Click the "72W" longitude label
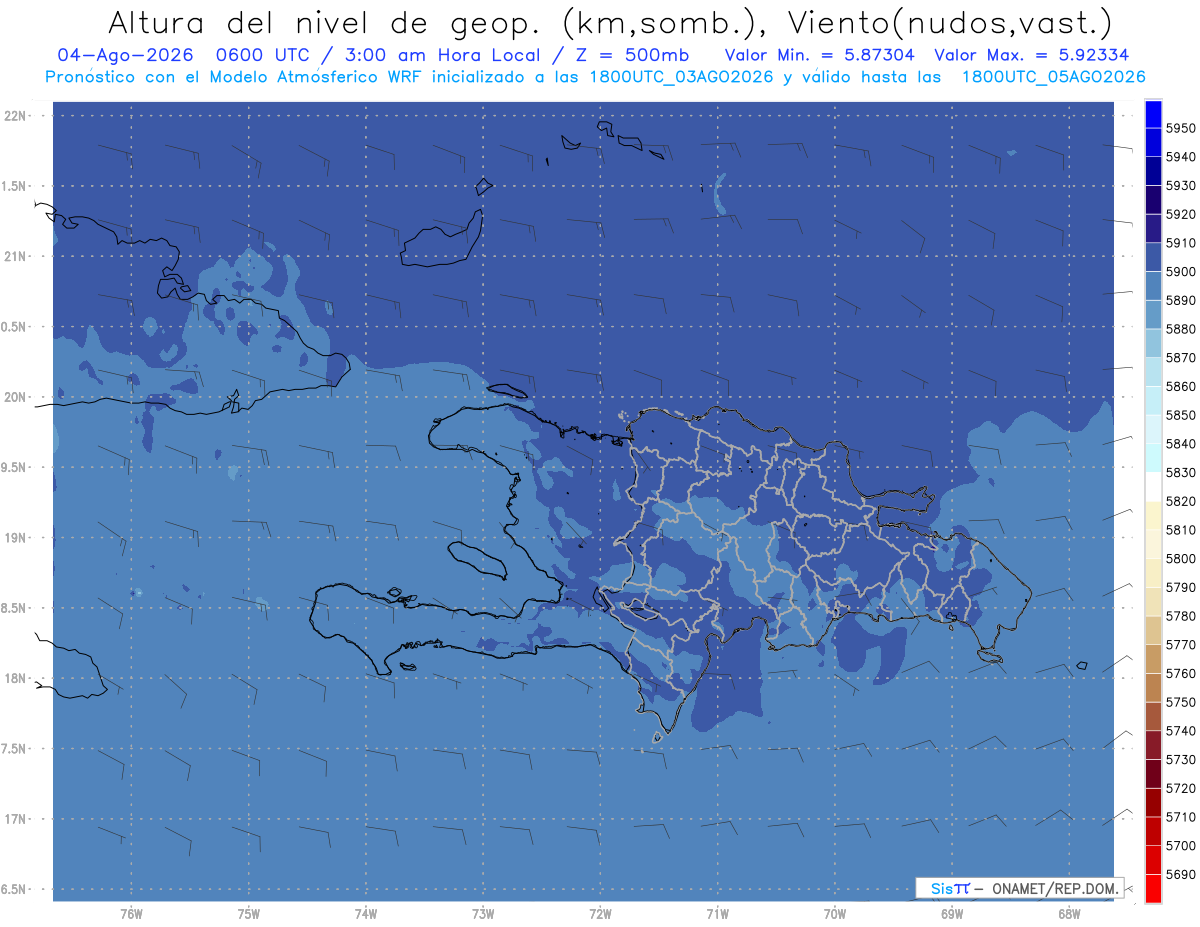The height and width of the screenshot is (927, 1200). (x=600, y=914)
